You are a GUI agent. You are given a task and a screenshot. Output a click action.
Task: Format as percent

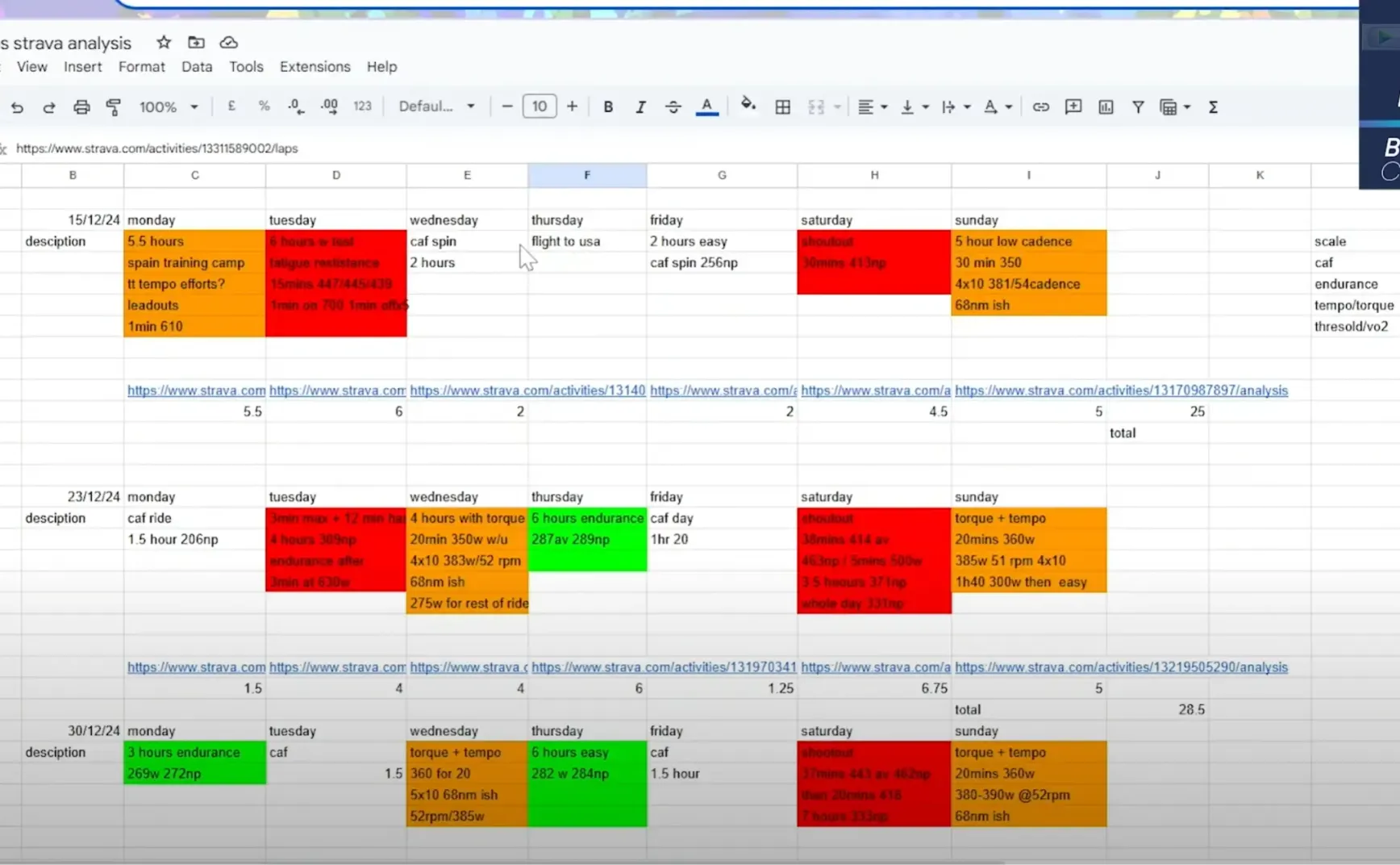point(264,106)
